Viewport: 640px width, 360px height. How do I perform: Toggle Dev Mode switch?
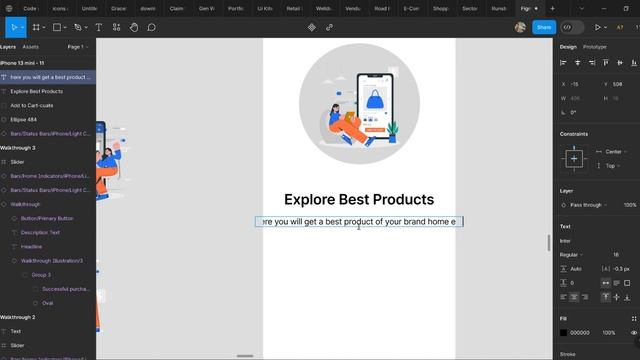click(x=572, y=27)
